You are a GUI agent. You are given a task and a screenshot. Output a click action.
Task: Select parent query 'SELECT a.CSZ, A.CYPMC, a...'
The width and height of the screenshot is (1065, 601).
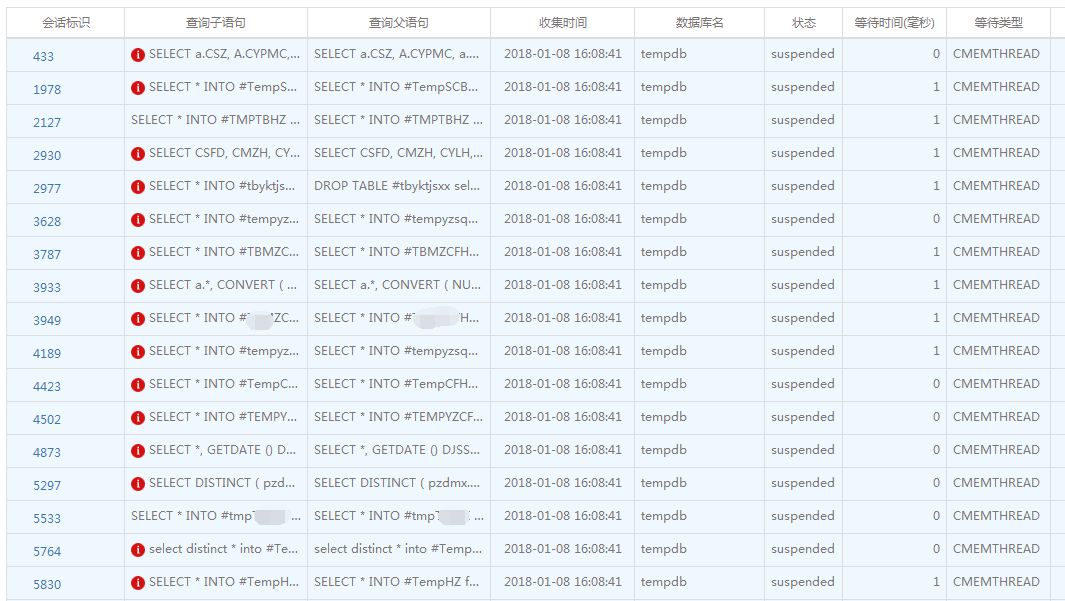tap(397, 54)
